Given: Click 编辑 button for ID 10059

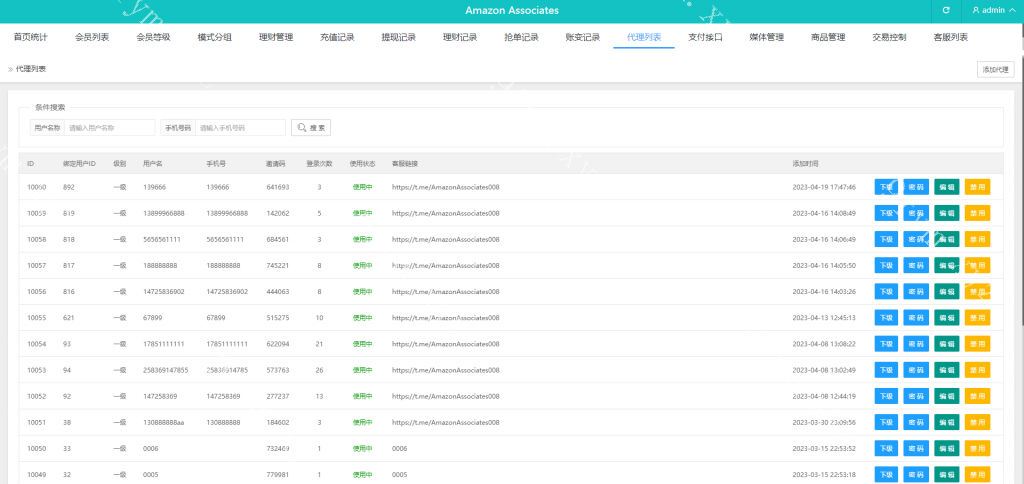Looking at the screenshot, I should pyautogui.click(x=947, y=213).
